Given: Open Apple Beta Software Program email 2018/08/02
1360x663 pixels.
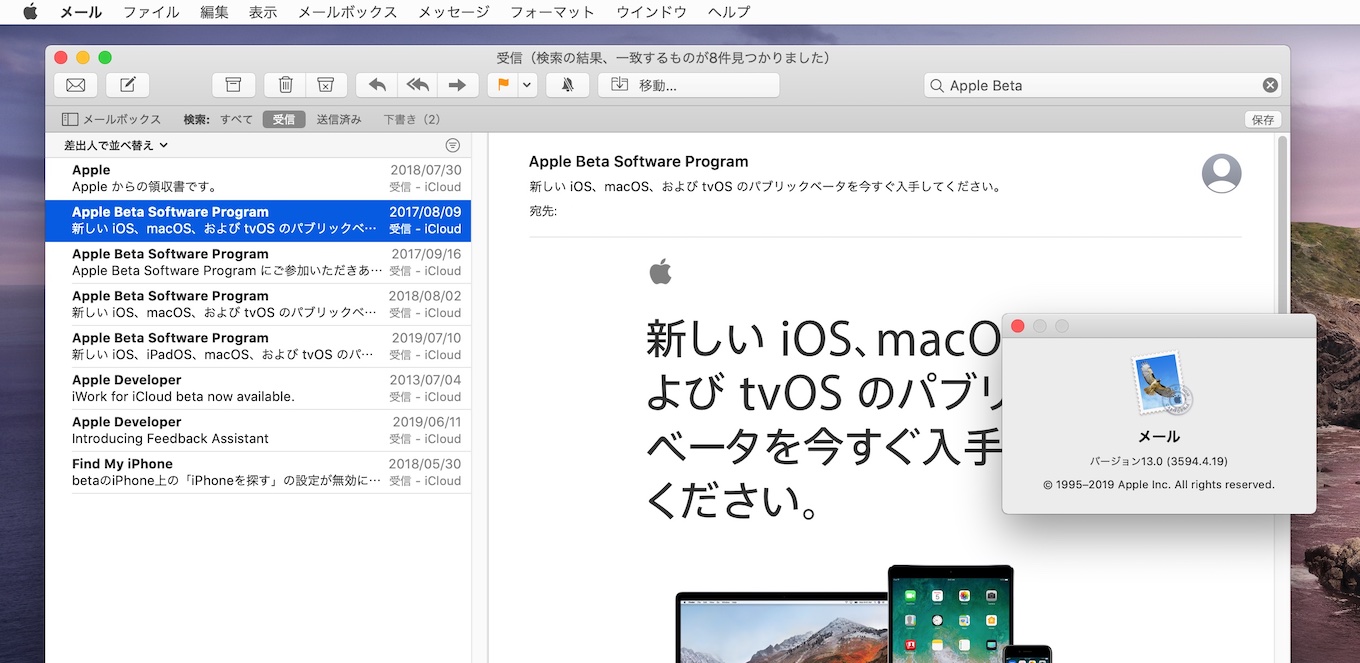Looking at the screenshot, I should (x=258, y=304).
